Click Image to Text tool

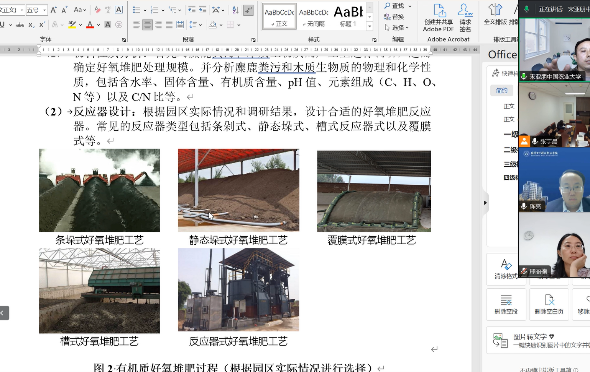[538, 340]
